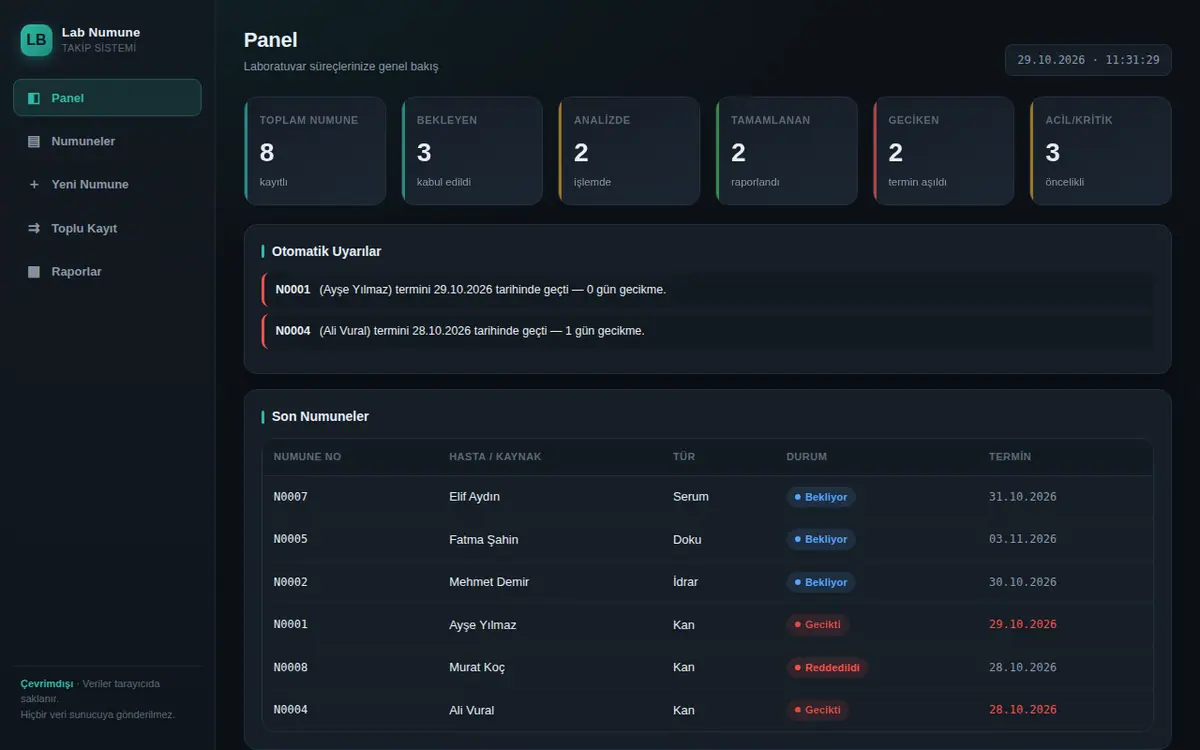
Task: Click Gecikti badge for Ayşe Yılmaz
Action: [x=818, y=625]
